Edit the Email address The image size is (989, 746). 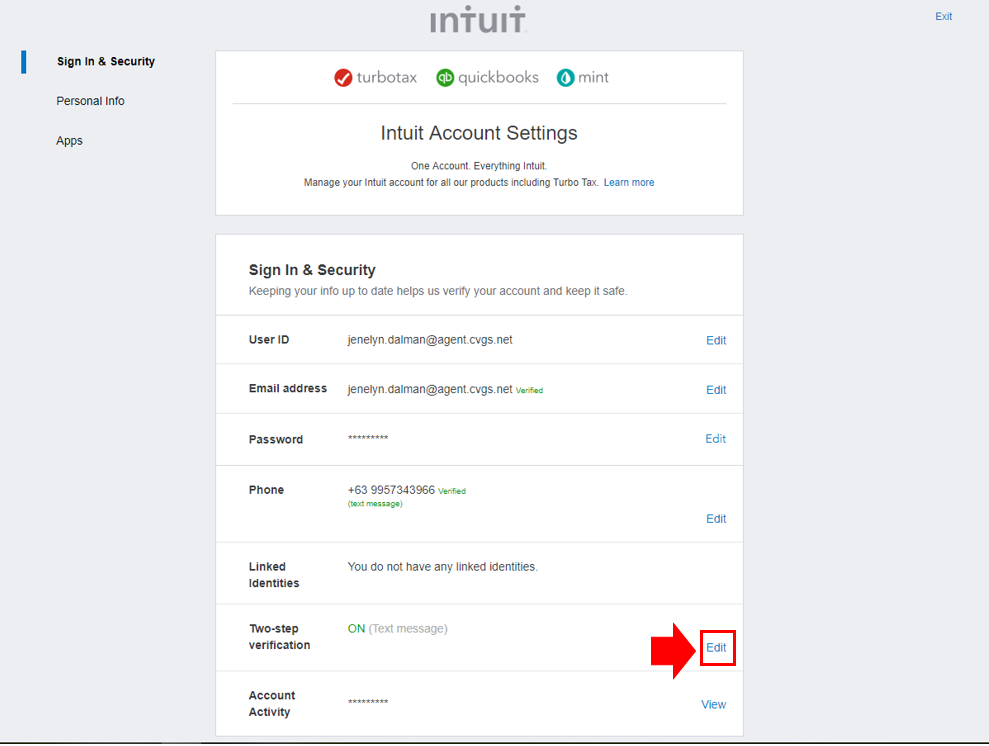click(716, 390)
